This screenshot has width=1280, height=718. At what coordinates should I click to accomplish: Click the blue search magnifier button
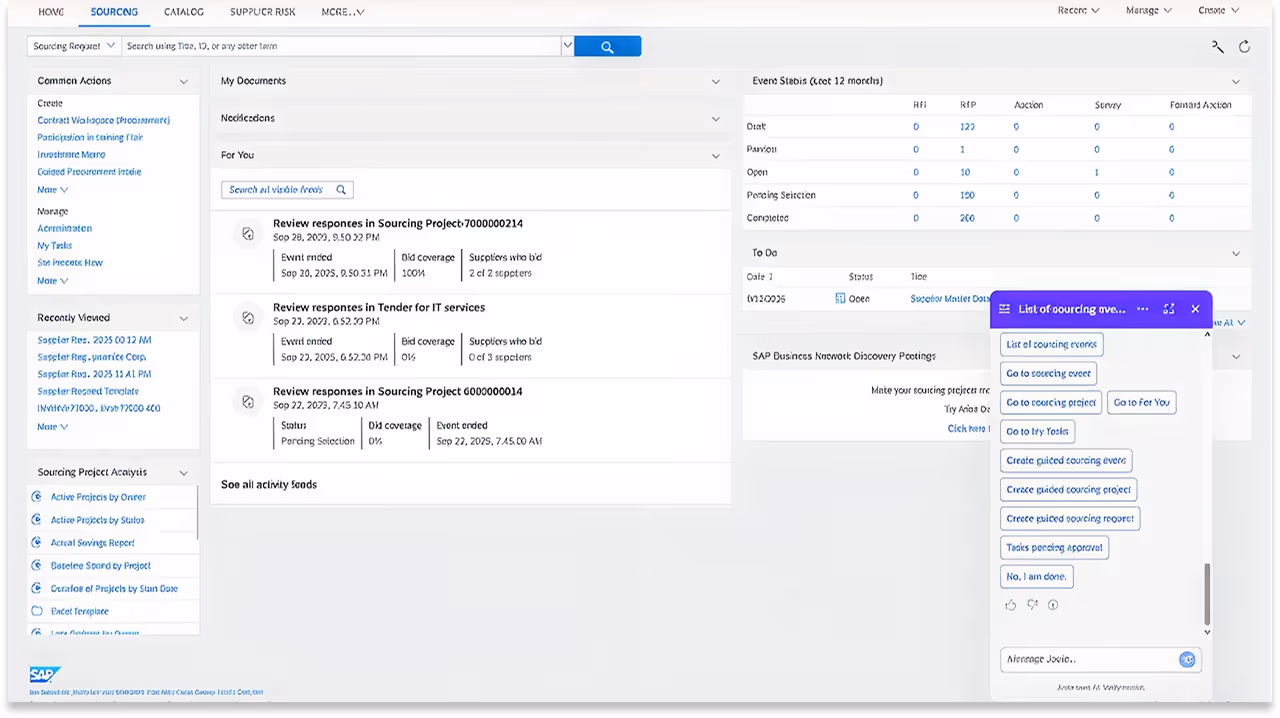pos(608,46)
